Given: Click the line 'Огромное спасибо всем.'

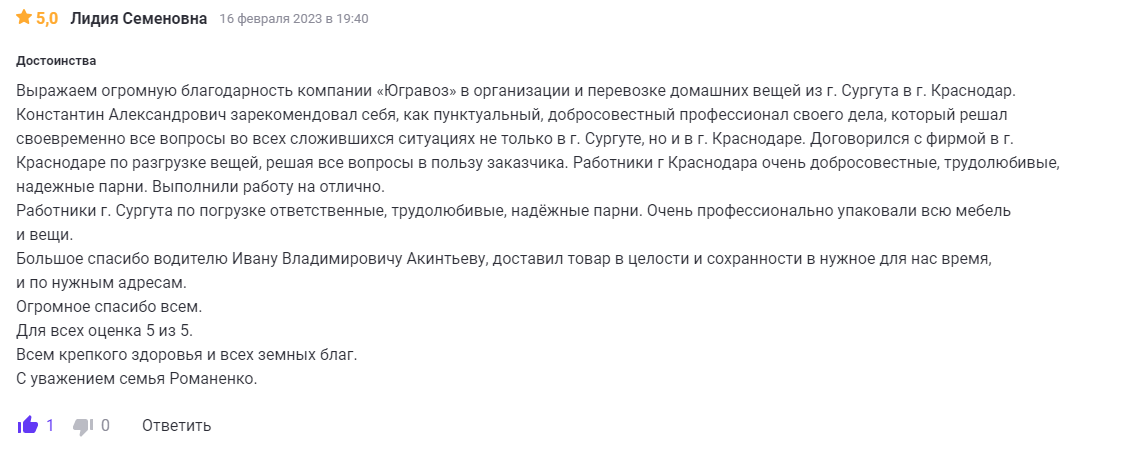Looking at the screenshot, I should pyautogui.click(x=109, y=307).
